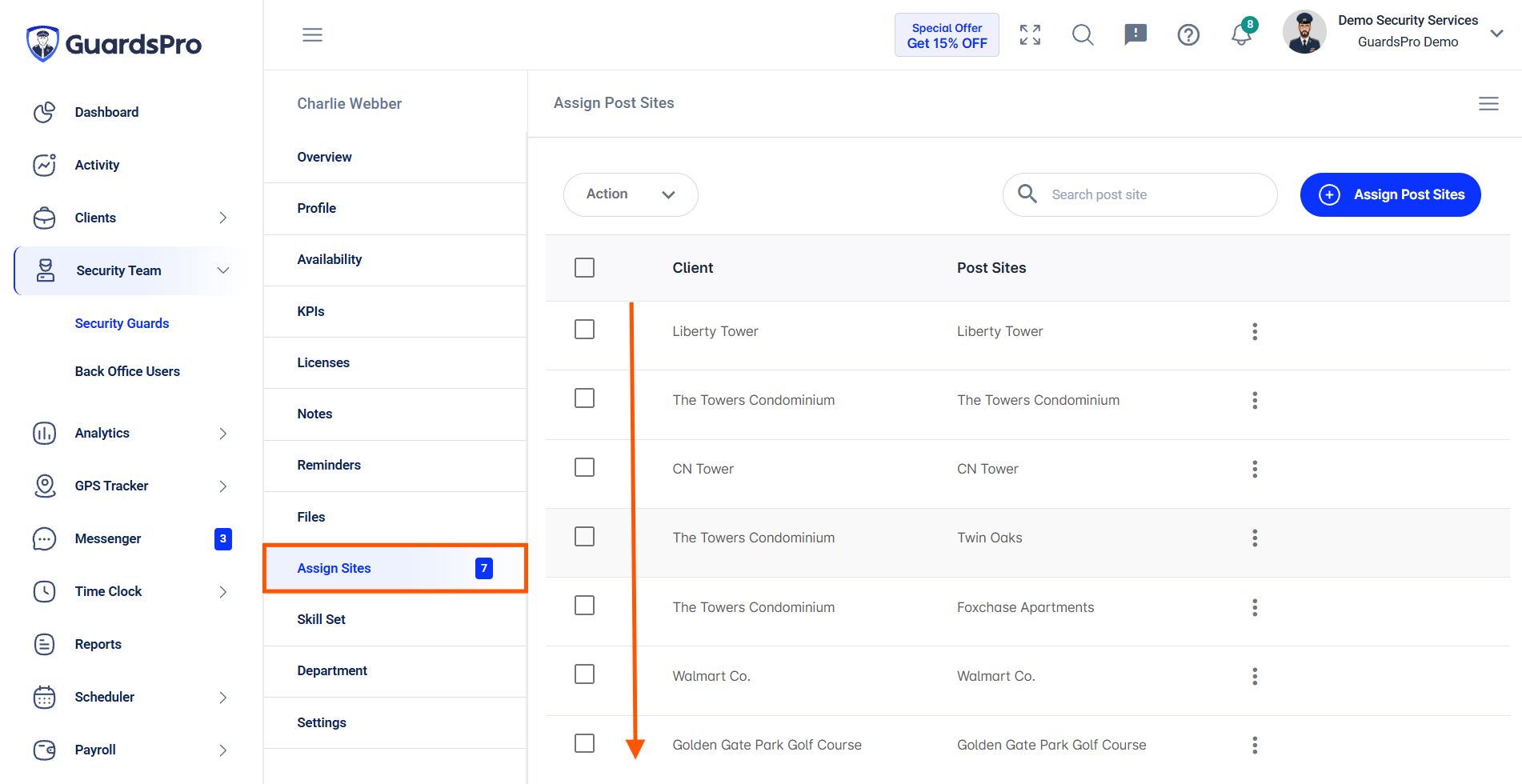Open the feedback message icon
Screen dimensions: 1522x784
pos(1135,34)
